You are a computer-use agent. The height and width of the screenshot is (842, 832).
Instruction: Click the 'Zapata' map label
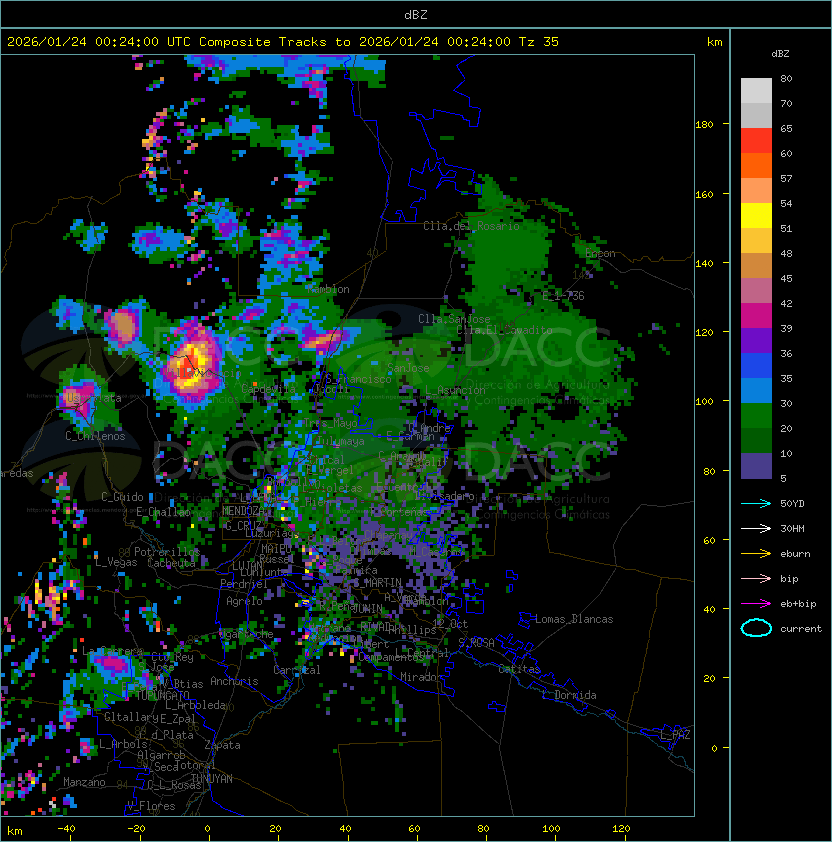click(222, 745)
